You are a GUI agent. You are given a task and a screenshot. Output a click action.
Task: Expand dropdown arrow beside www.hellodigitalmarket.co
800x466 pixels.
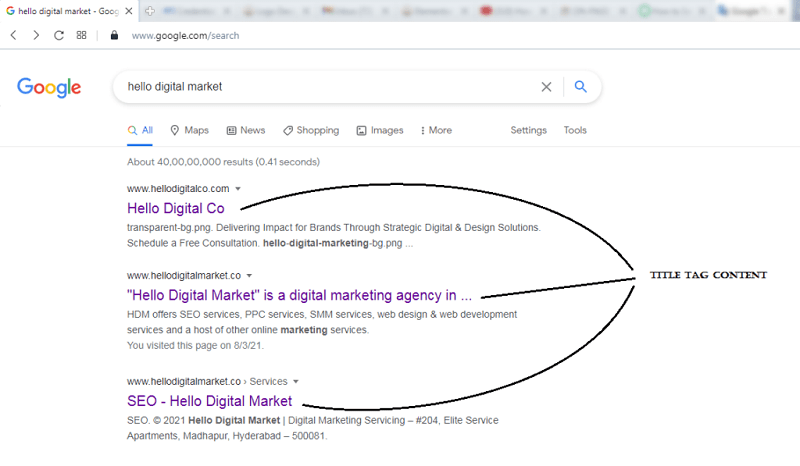tap(249, 276)
